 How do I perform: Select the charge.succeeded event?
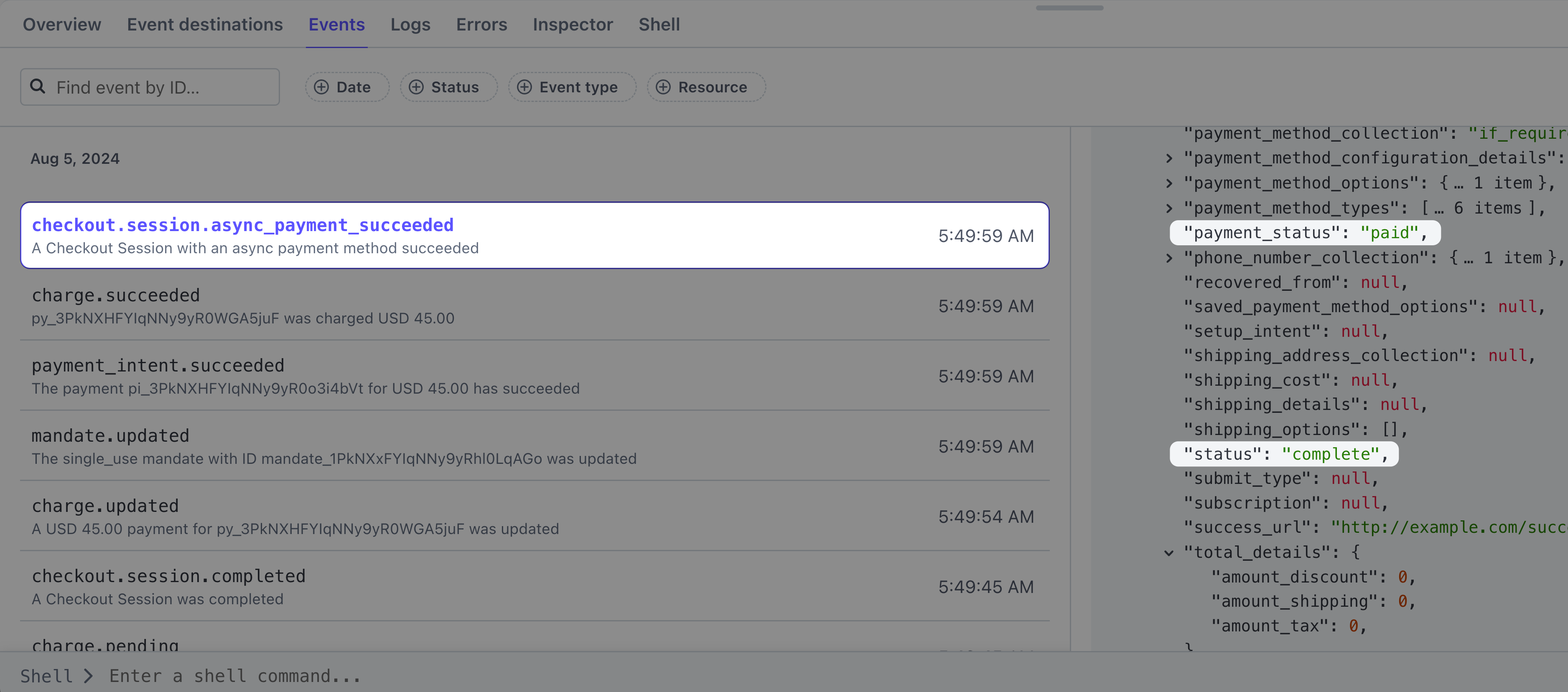click(x=535, y=305)
